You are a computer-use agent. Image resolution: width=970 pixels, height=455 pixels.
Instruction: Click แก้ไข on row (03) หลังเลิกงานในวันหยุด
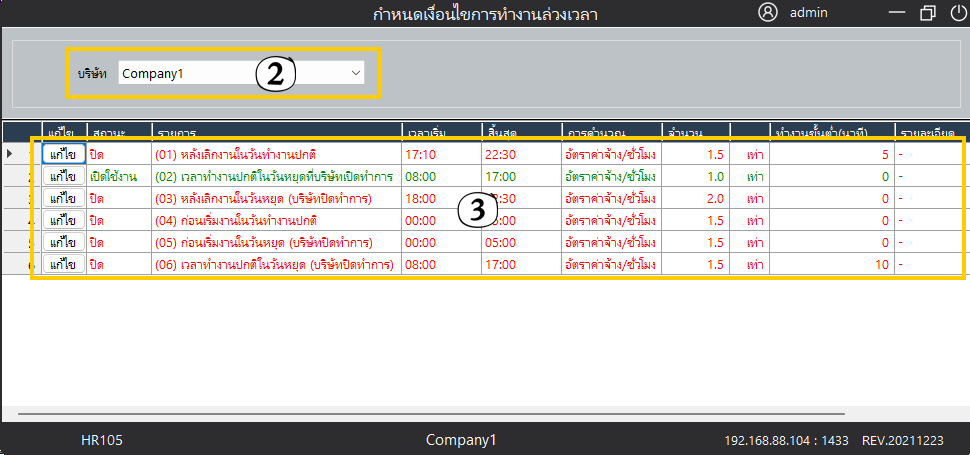click(63, 198)
